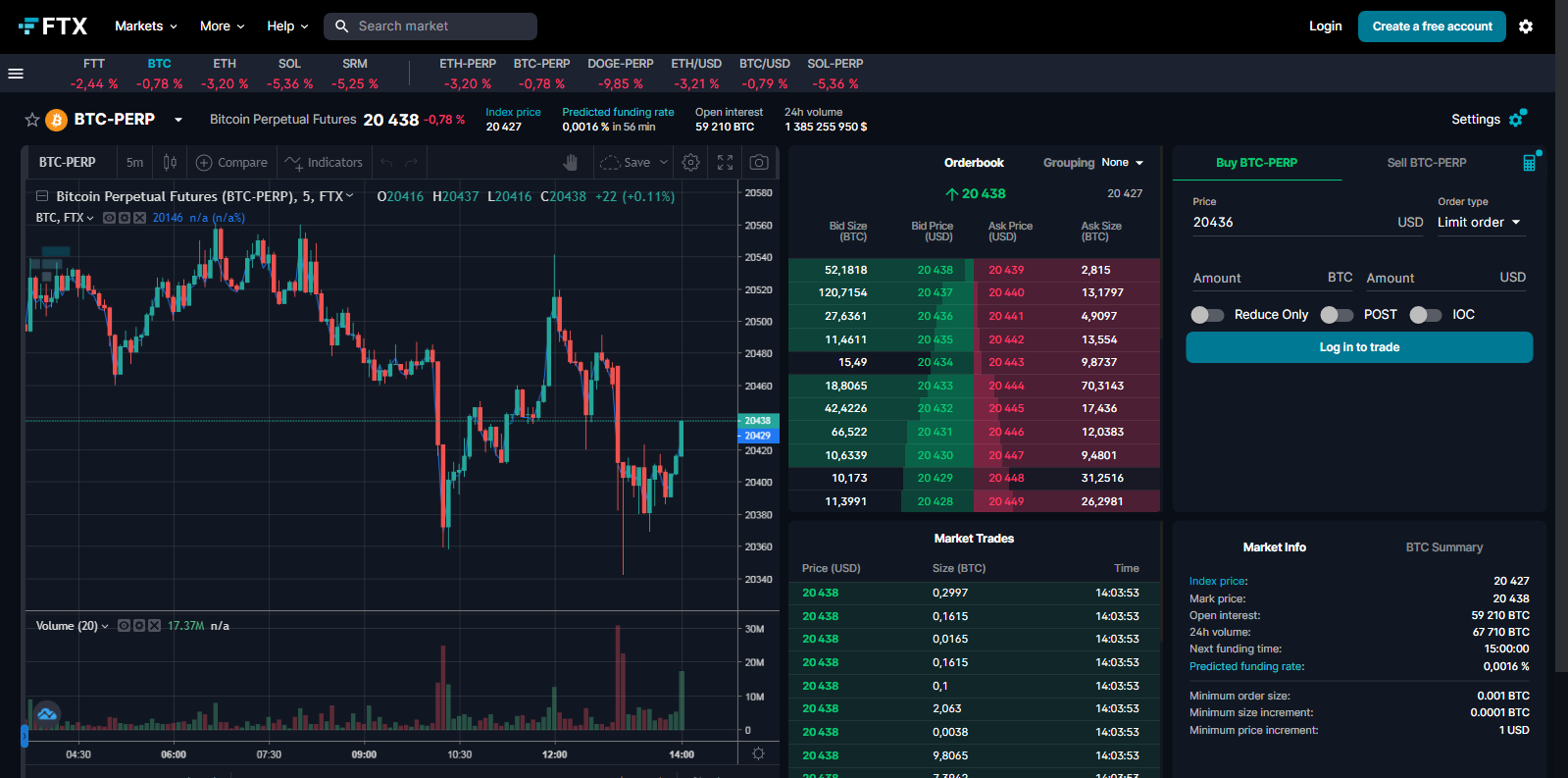Click the blue left-edge drawing panel toggle
Screen dimensions: 1568x778
pos(25,735)
